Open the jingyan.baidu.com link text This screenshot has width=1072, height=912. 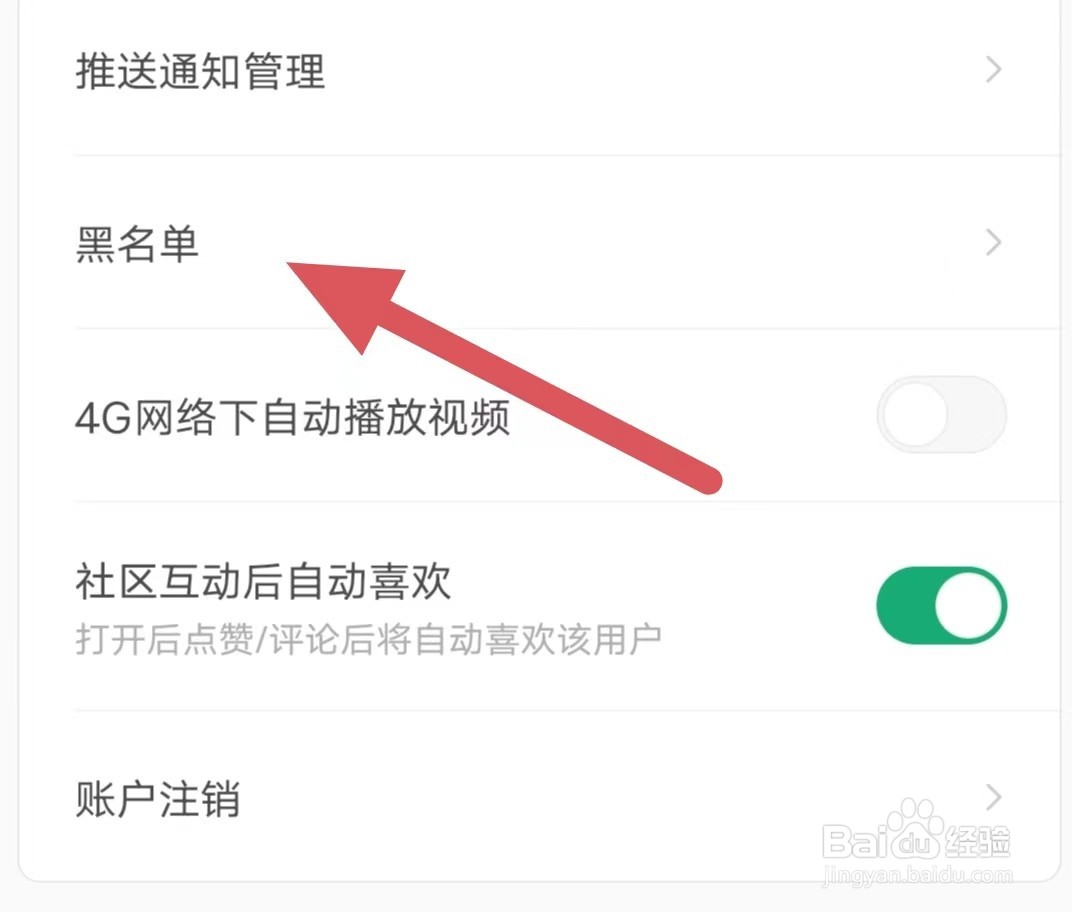click(x=917, y=875)
